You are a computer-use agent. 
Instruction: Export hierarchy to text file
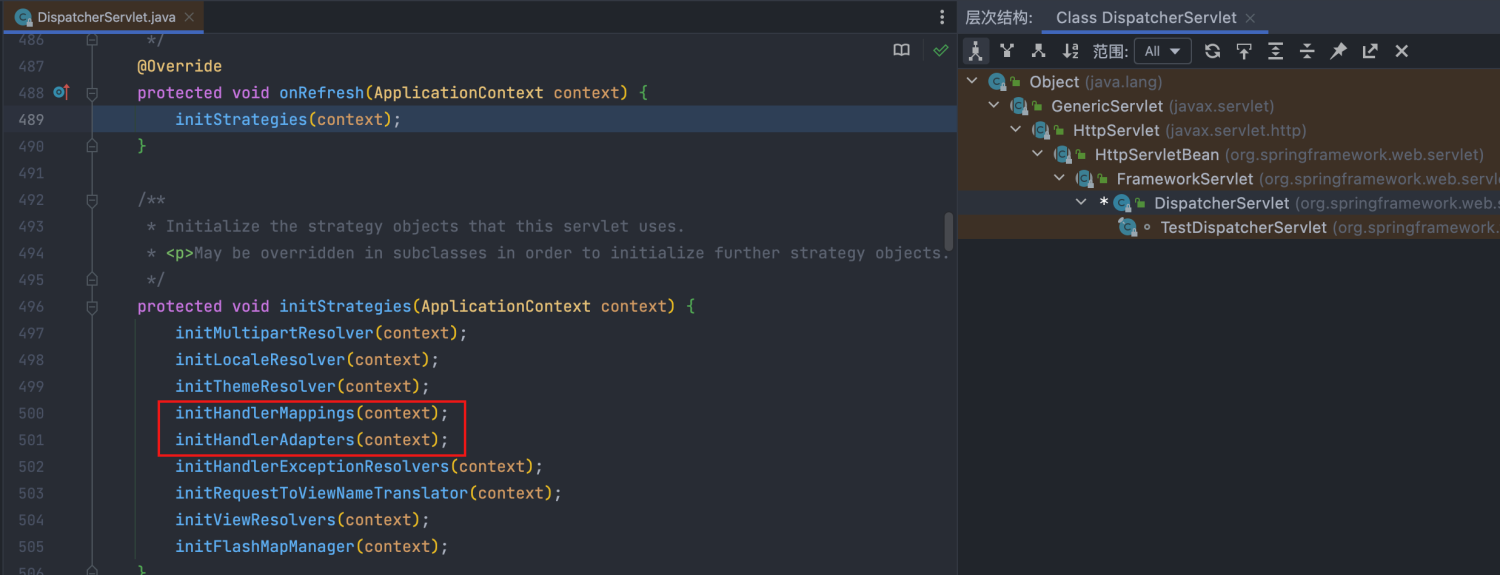click(x=1370, y=51)
